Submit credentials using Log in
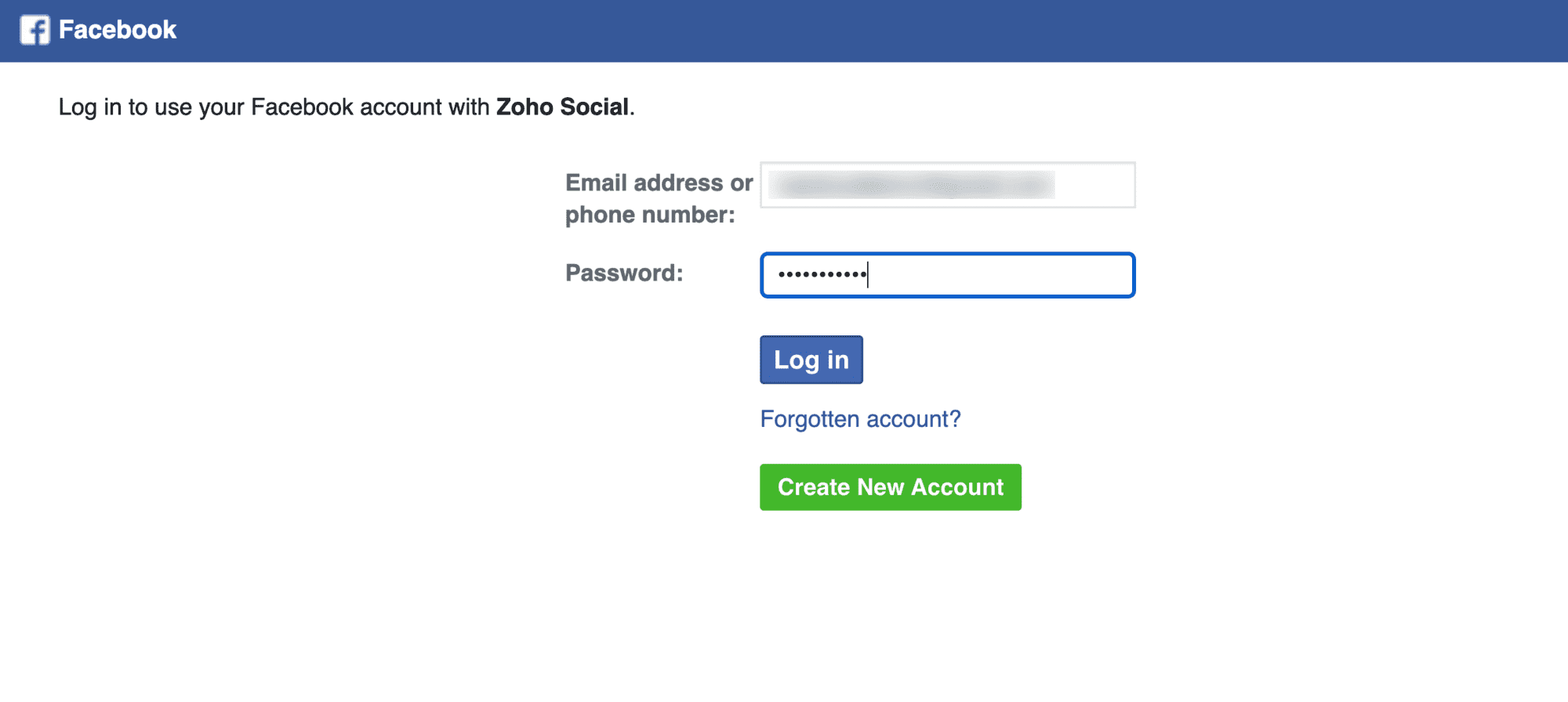This screenshot has height=702, width=1568. pos(811,359)
